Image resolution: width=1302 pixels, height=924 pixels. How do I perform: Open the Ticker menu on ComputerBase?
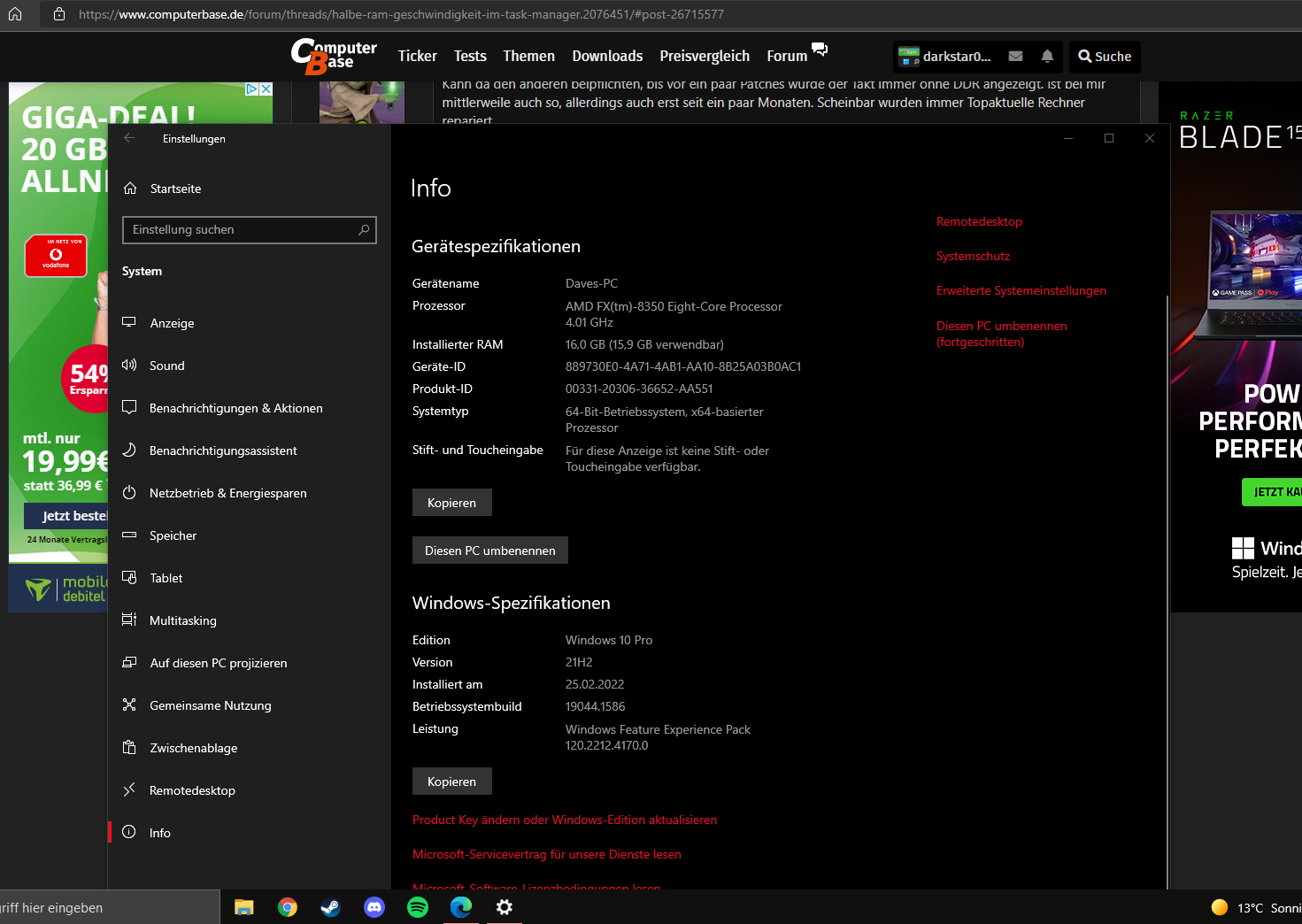(418, 56)
